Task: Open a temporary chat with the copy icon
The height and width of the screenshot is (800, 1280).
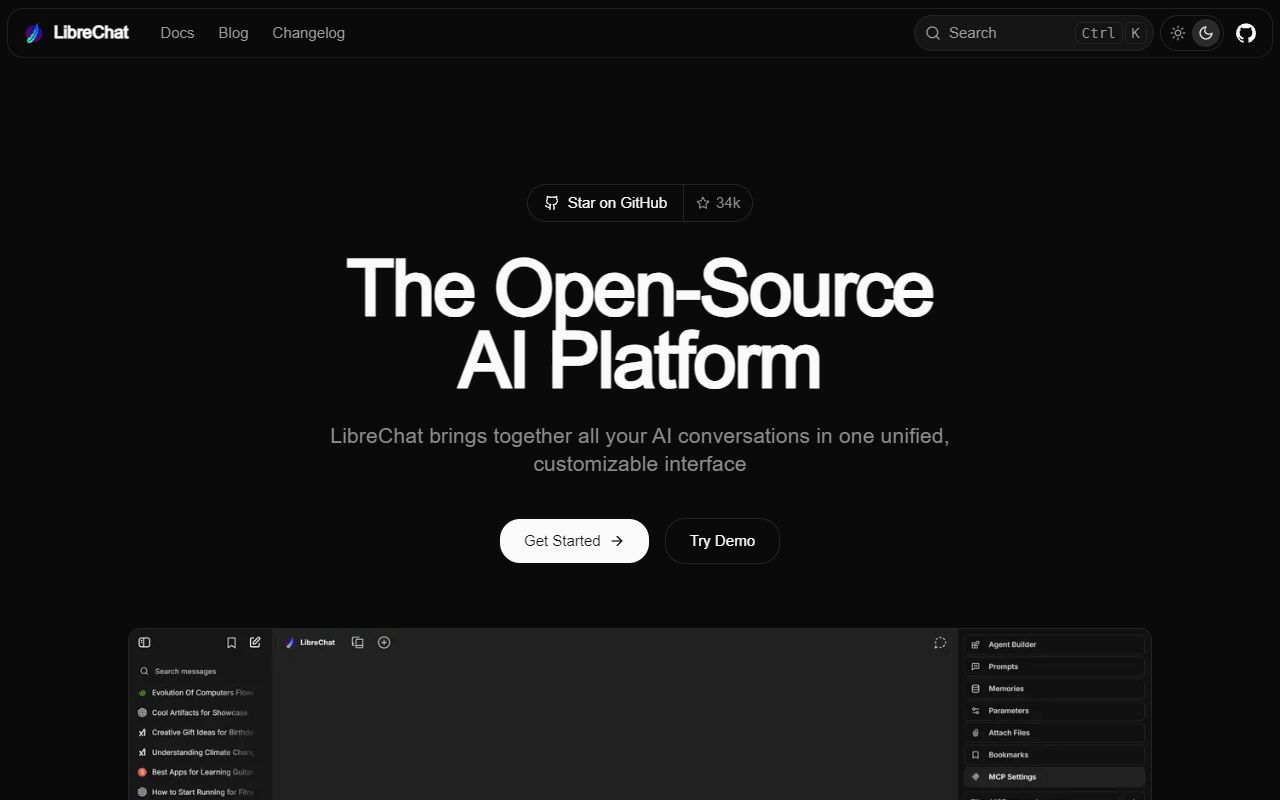Action: coord(357,642)
